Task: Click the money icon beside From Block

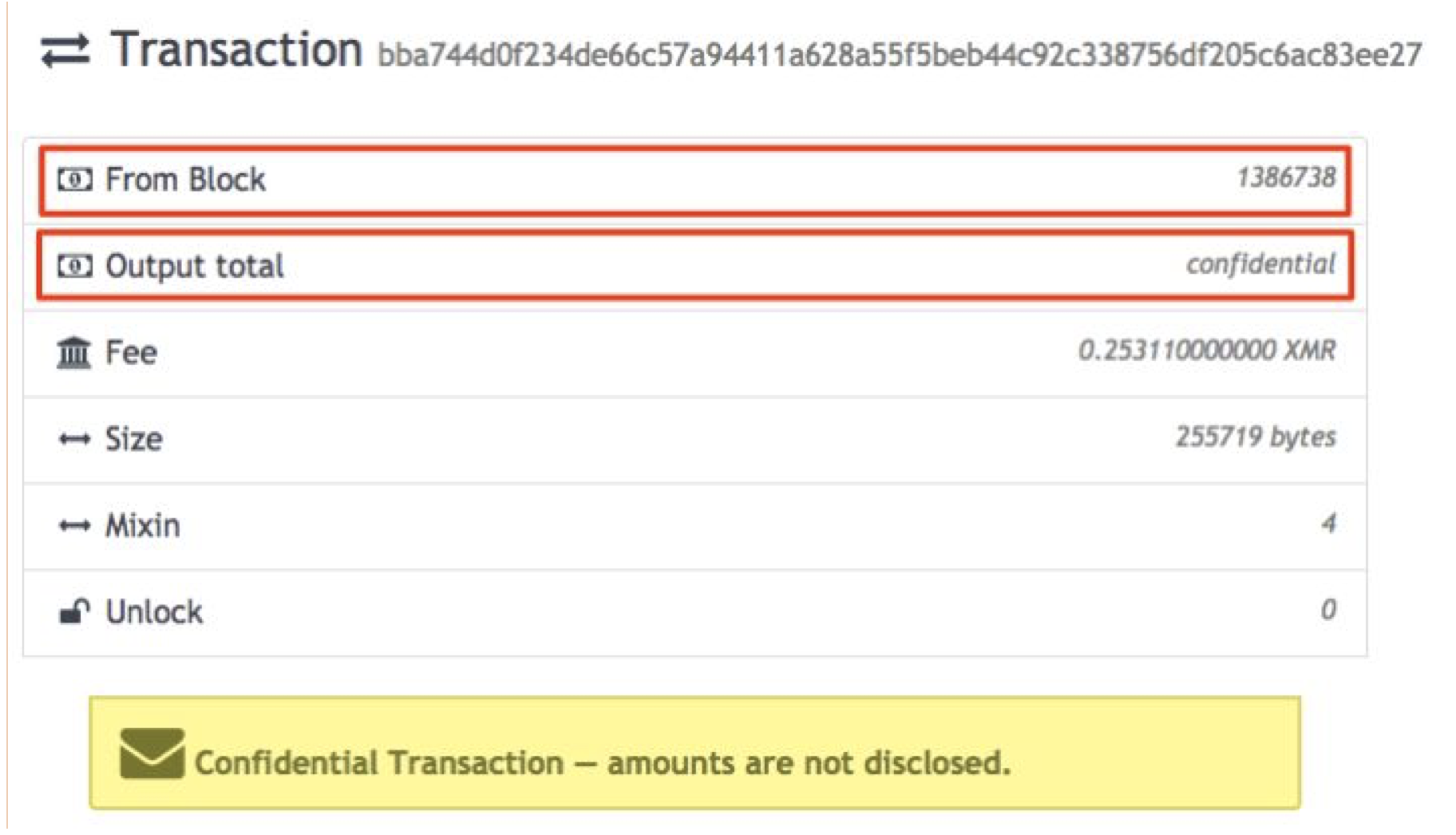Action: (x=74, y=180)
